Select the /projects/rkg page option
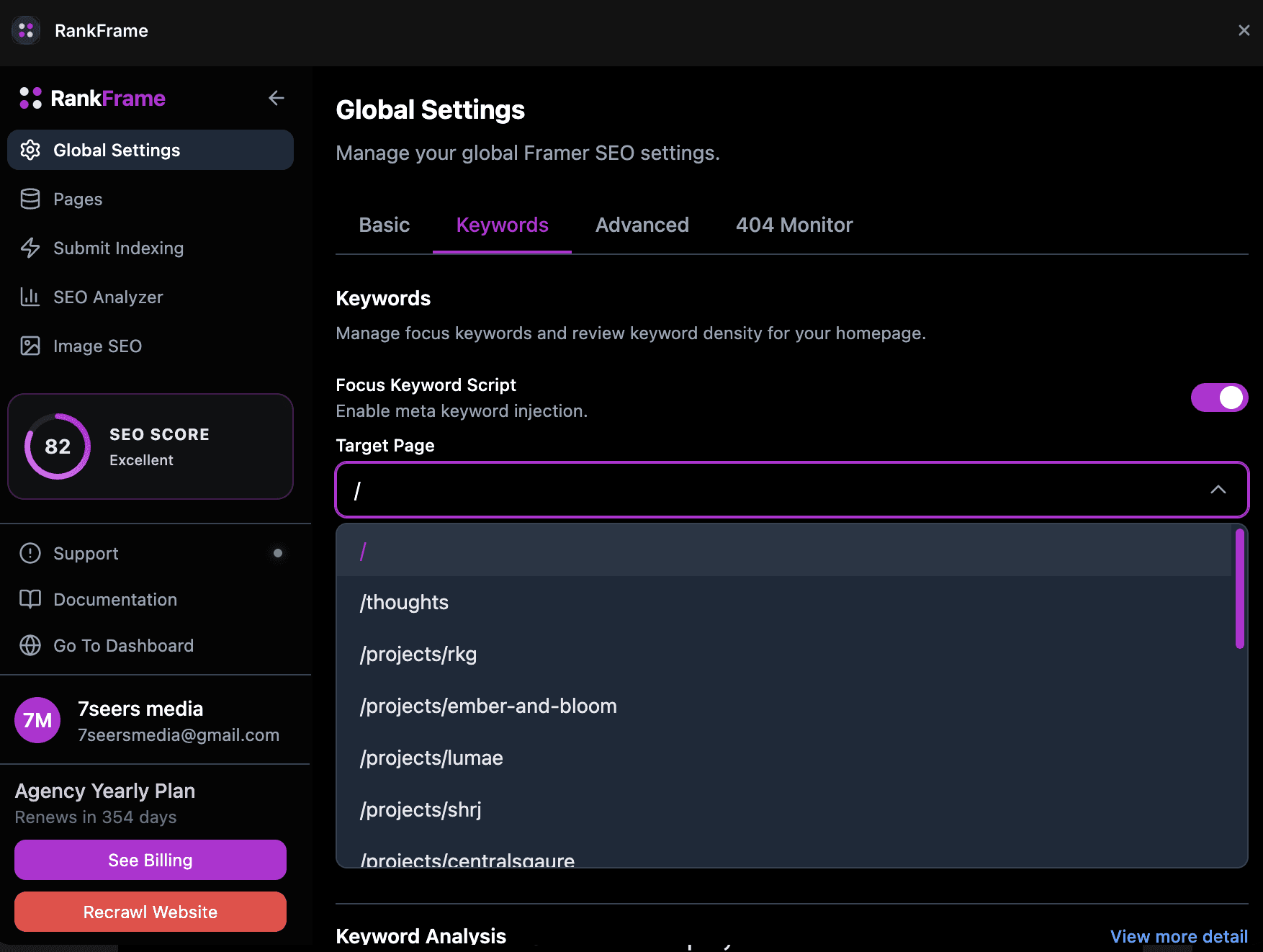 [785, 654]
